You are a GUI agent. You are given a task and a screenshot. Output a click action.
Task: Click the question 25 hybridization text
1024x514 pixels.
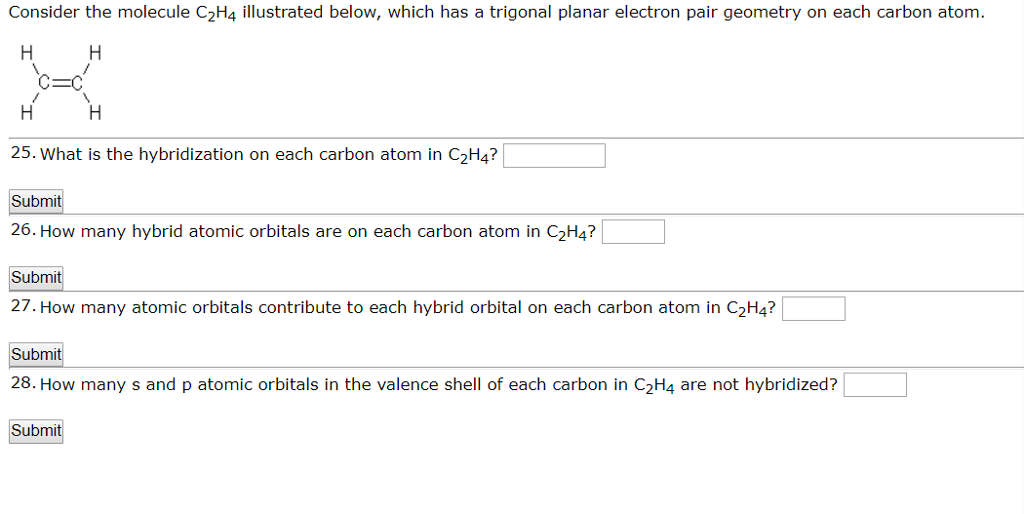(268, 155)
